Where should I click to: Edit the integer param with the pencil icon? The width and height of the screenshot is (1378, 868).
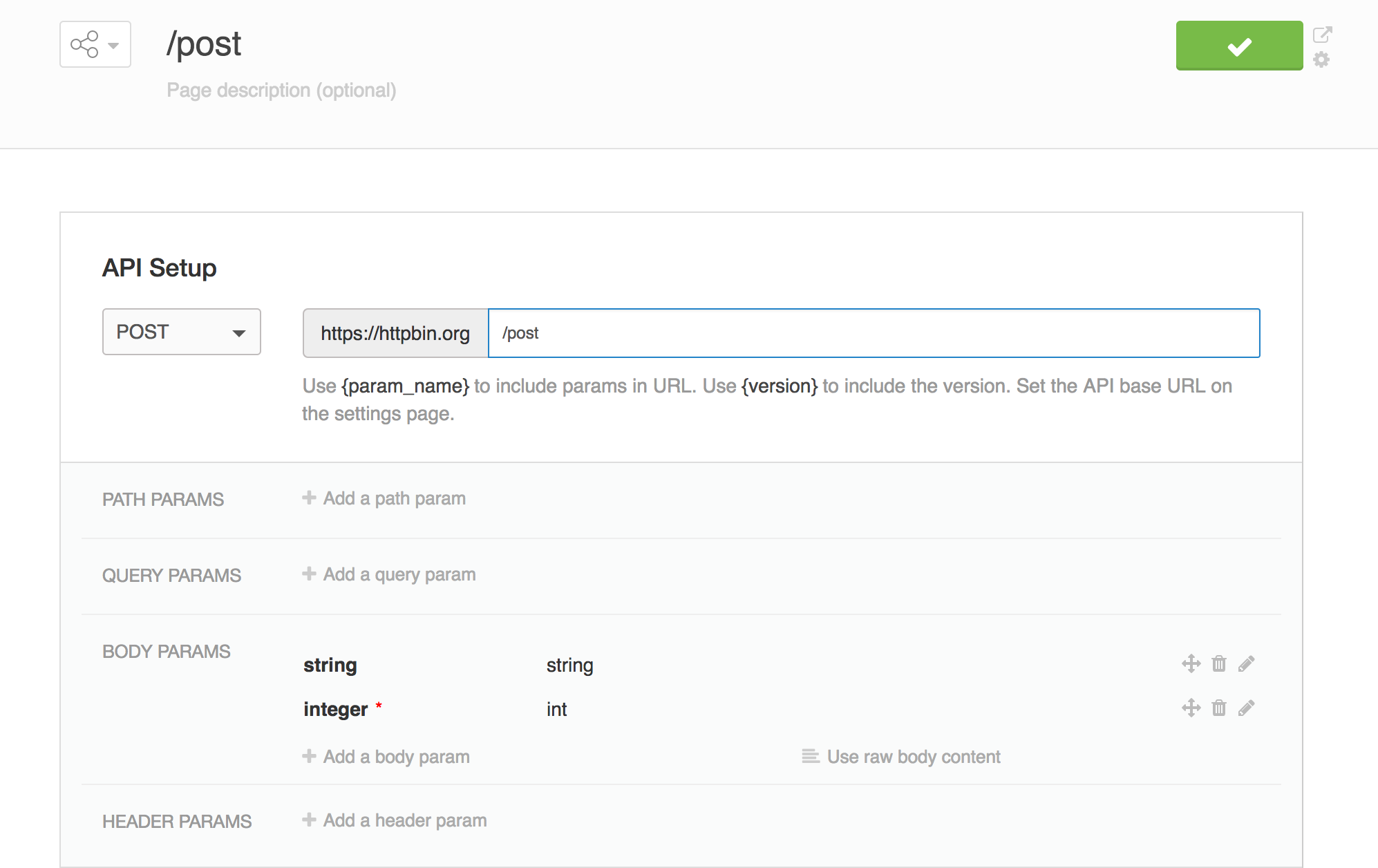pos(1245,708)
